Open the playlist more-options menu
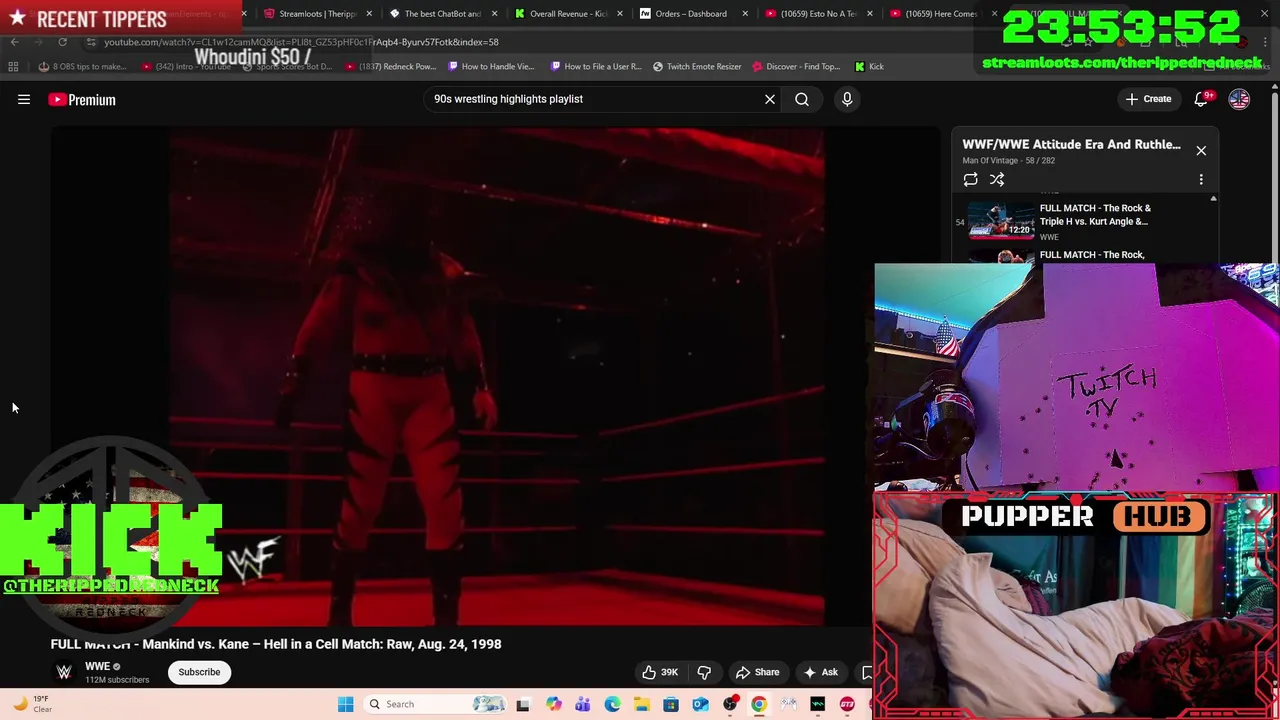1280x720 pixels. tap(1201, 179)
